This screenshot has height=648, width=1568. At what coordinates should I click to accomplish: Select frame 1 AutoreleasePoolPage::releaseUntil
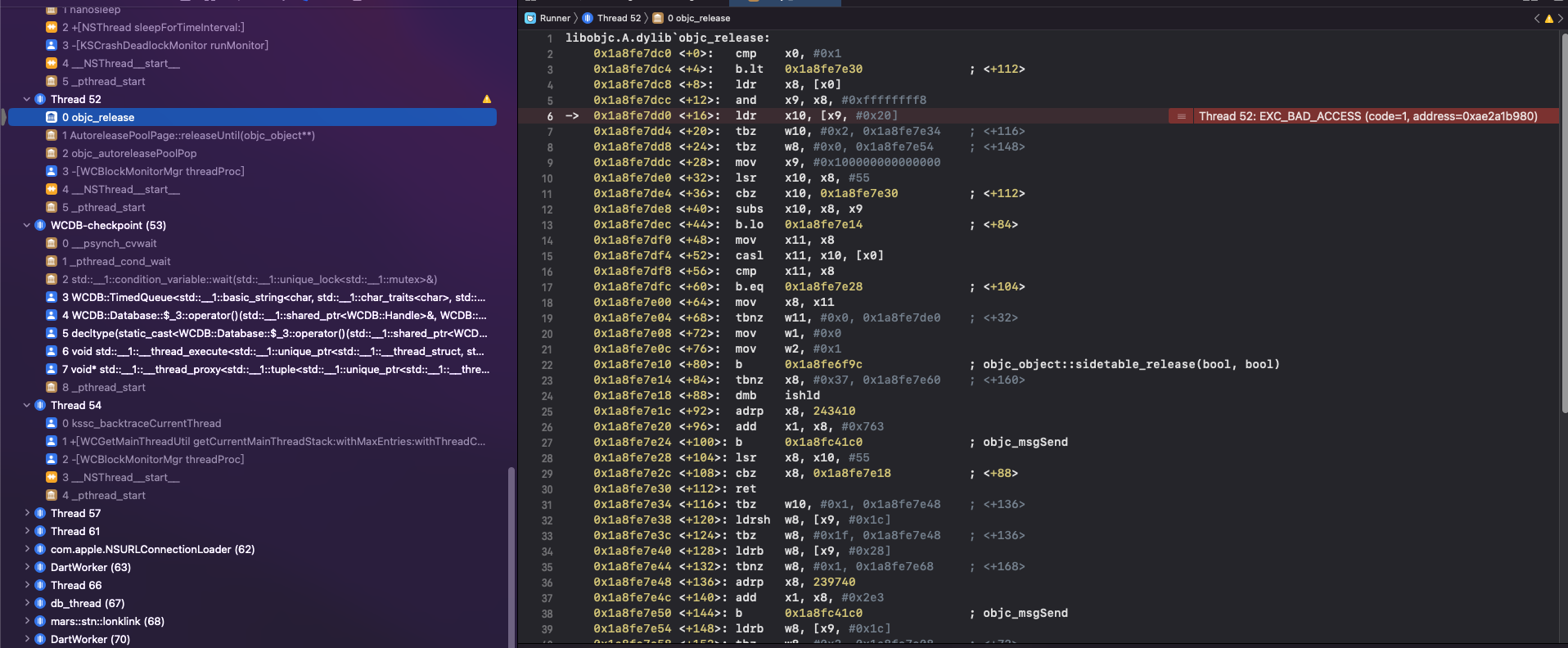(188, 135)
